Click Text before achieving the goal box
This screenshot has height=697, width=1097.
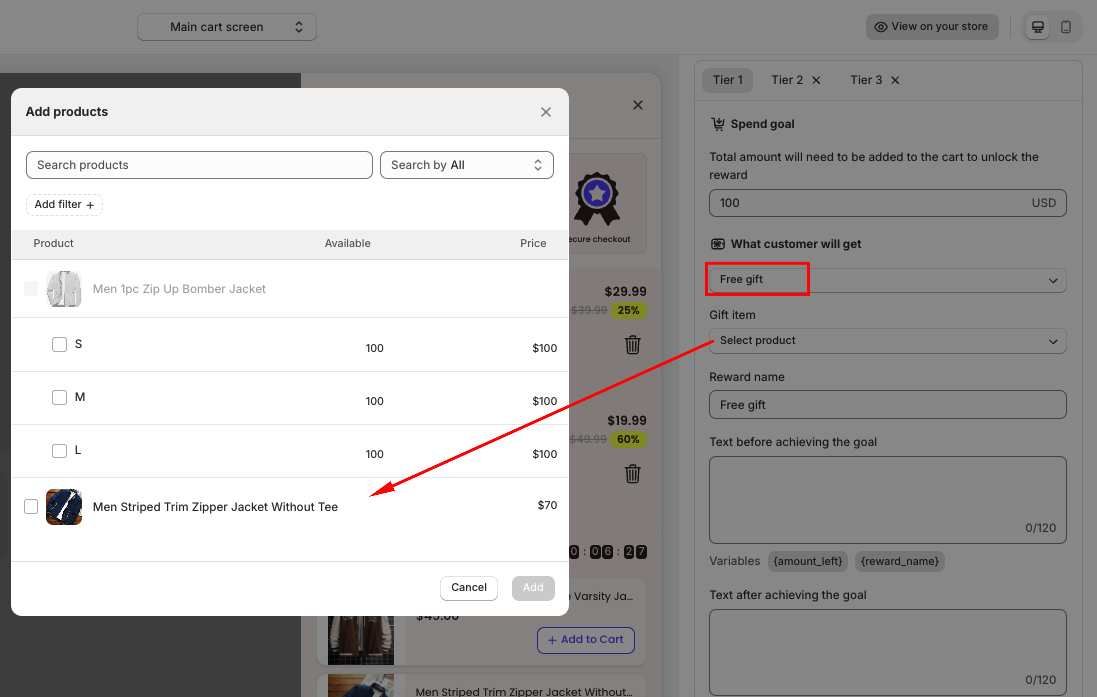pyautogui.click(x=888, y=500)
